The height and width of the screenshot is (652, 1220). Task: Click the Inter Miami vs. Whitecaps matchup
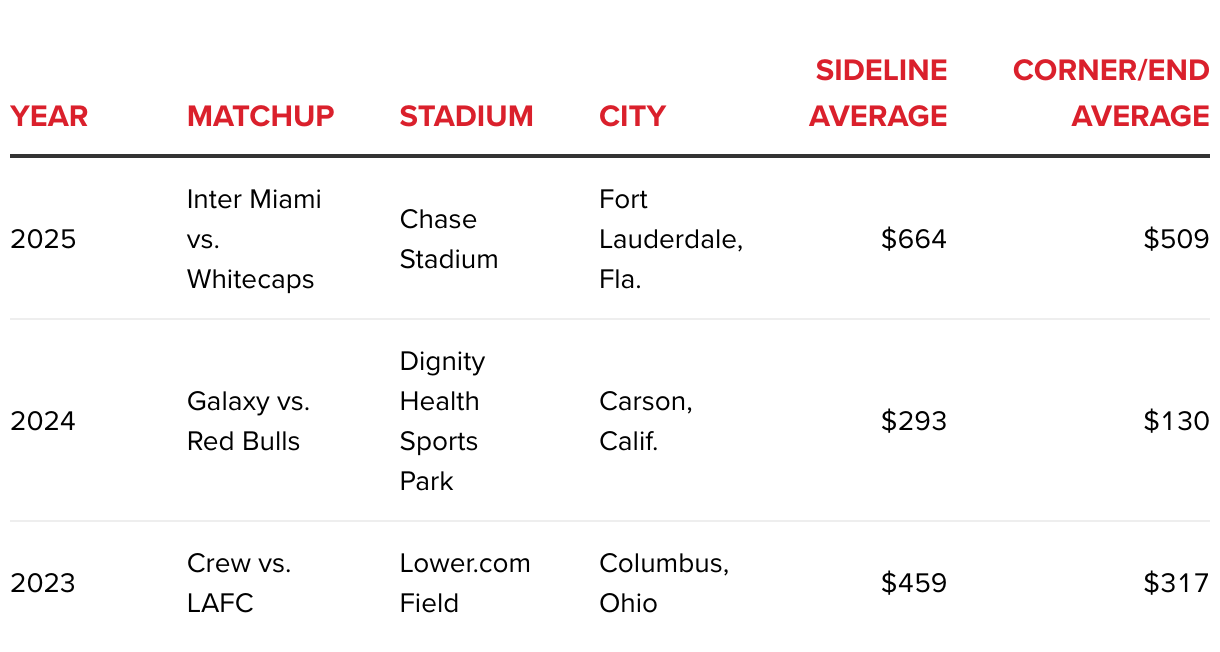tap(254, 239)
